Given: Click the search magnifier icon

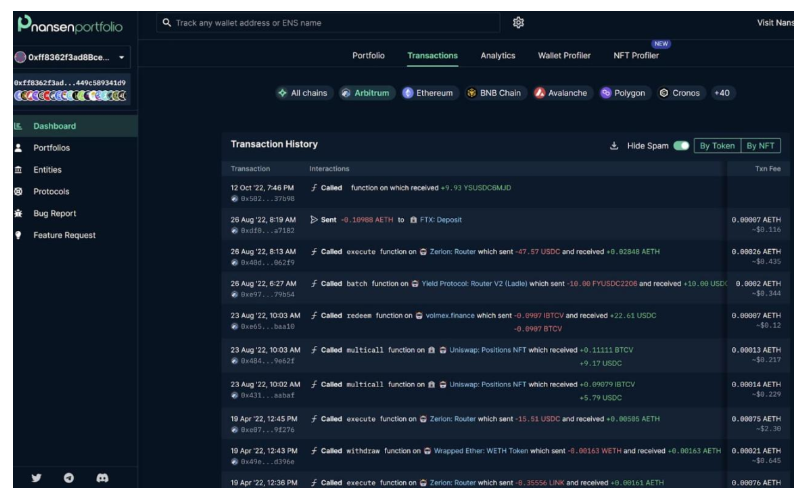Looking at the screenshot, I should tap(166, 23).
